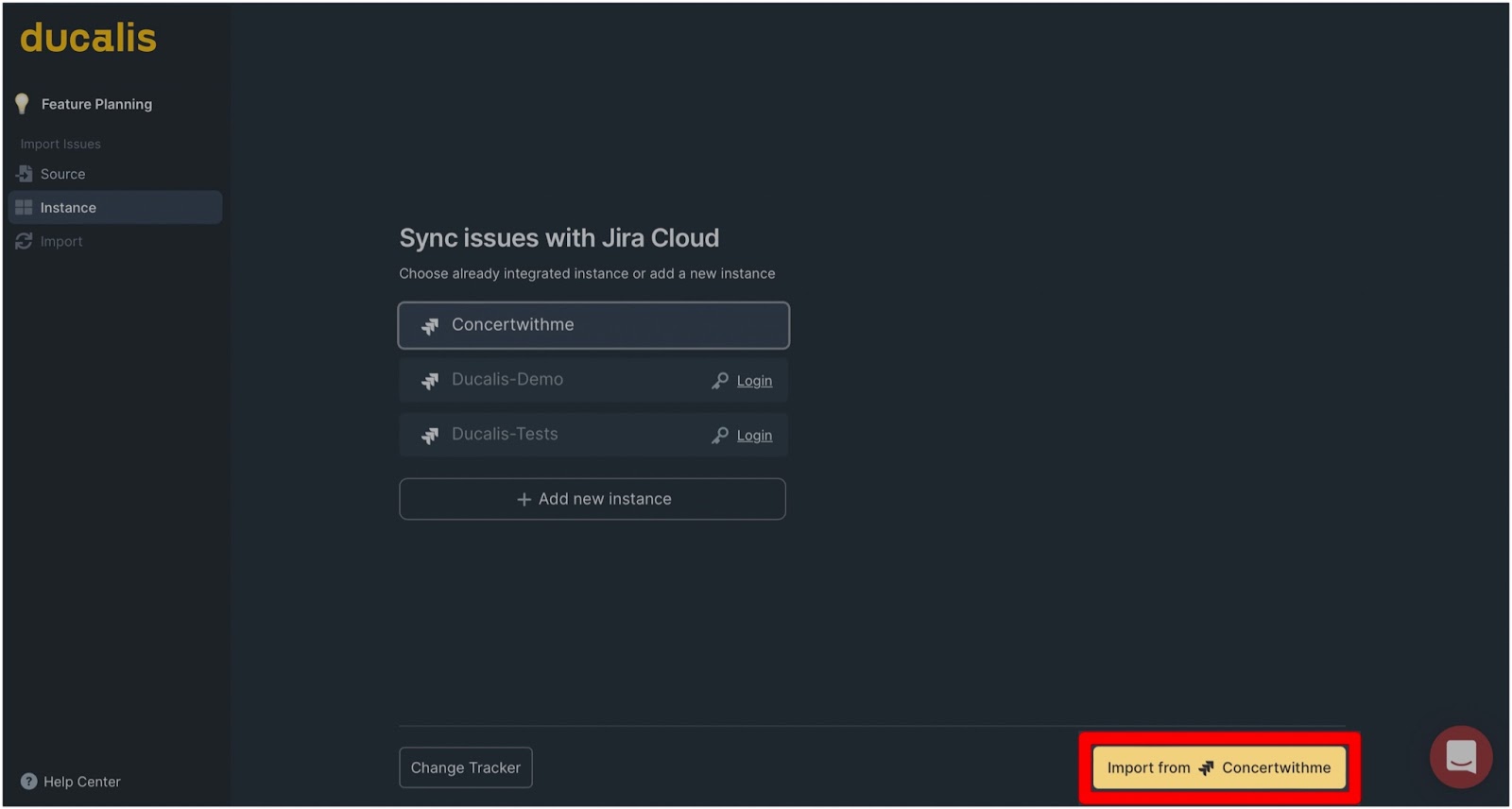This screenshot has height=809, width=1512.
Task: Click the Source step icon
Action: tap(25, 174)
